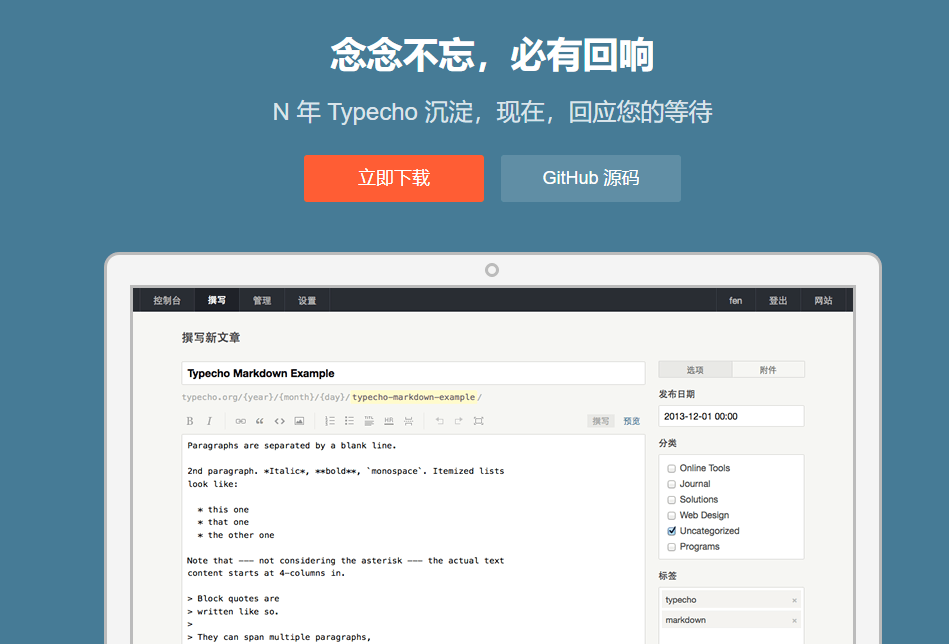Screen dimensions: 949x644
Task: Click the article title input field
Action: [x=413, y=373]
